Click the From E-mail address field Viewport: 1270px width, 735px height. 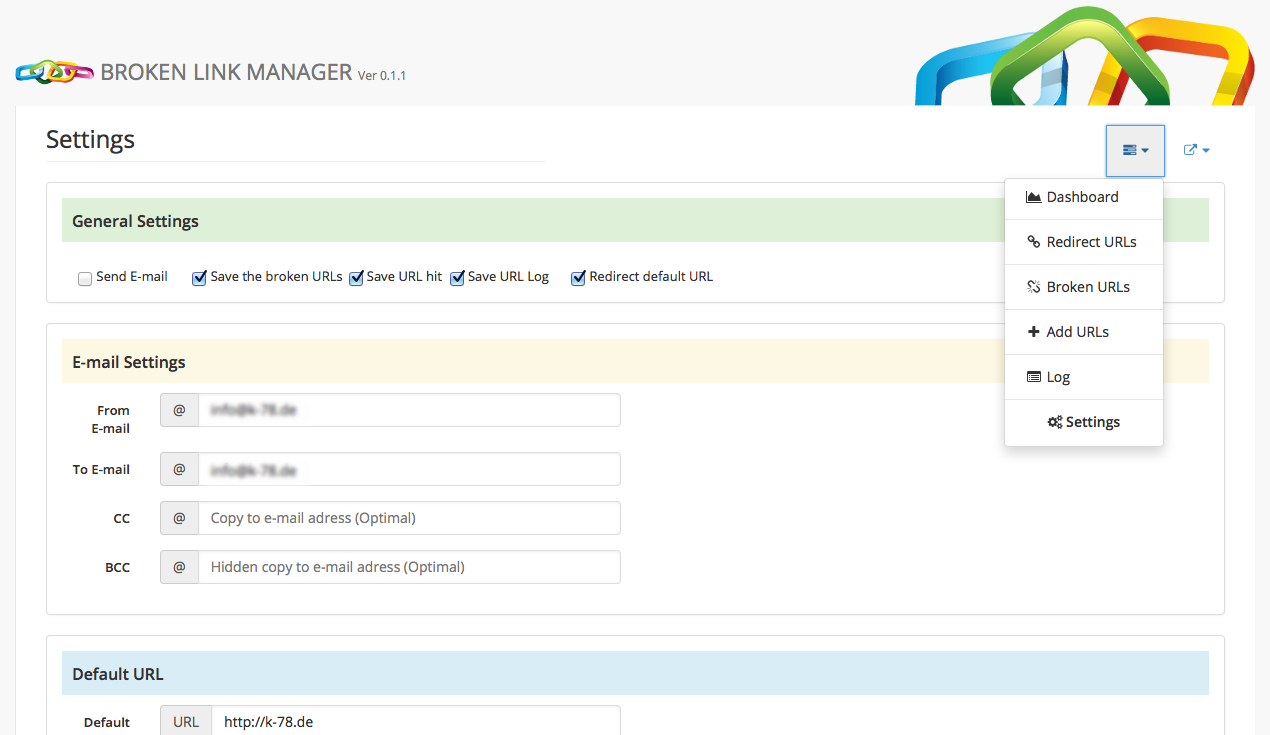409,410
